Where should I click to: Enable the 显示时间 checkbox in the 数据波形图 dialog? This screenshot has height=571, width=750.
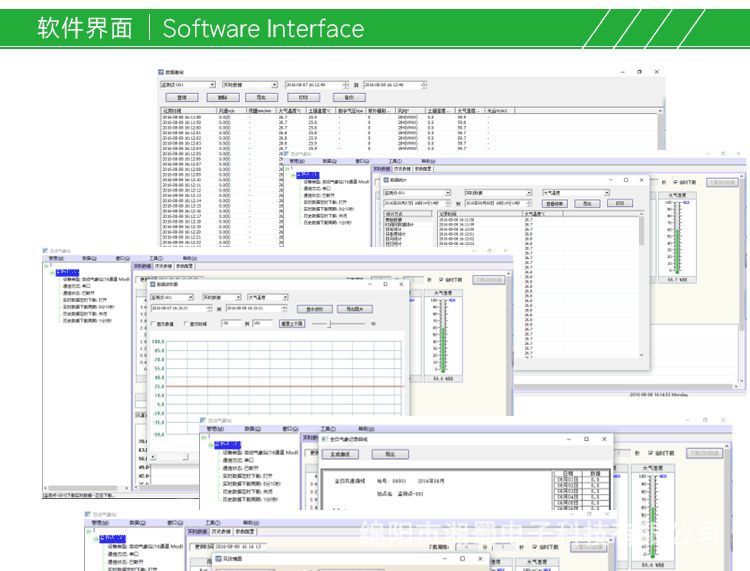coord(186,324)
